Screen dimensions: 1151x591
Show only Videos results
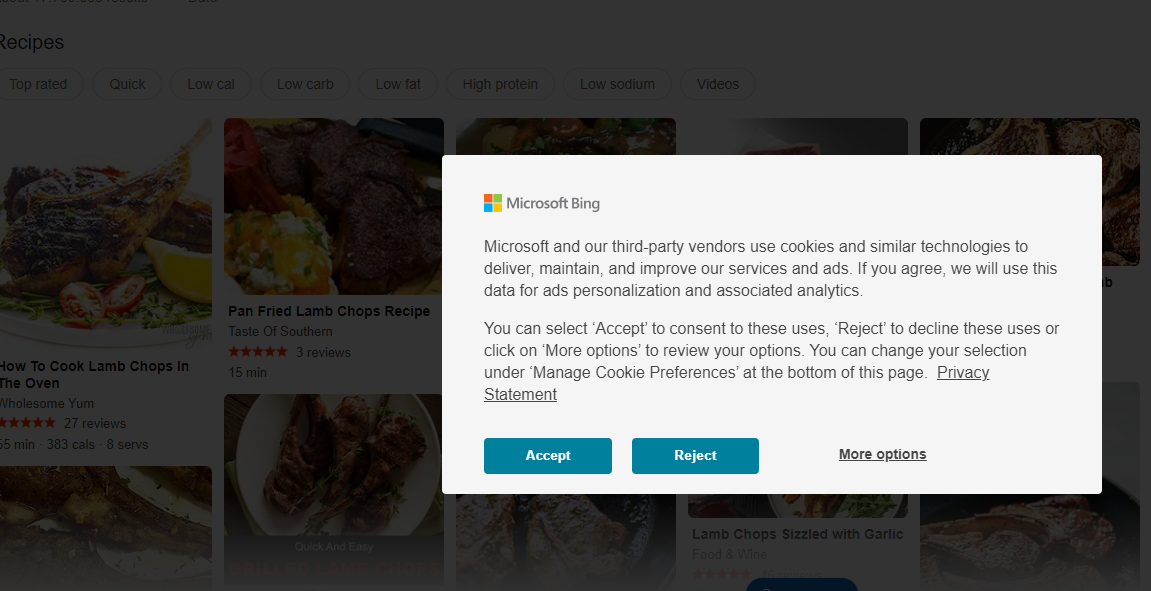coord(717,84)
